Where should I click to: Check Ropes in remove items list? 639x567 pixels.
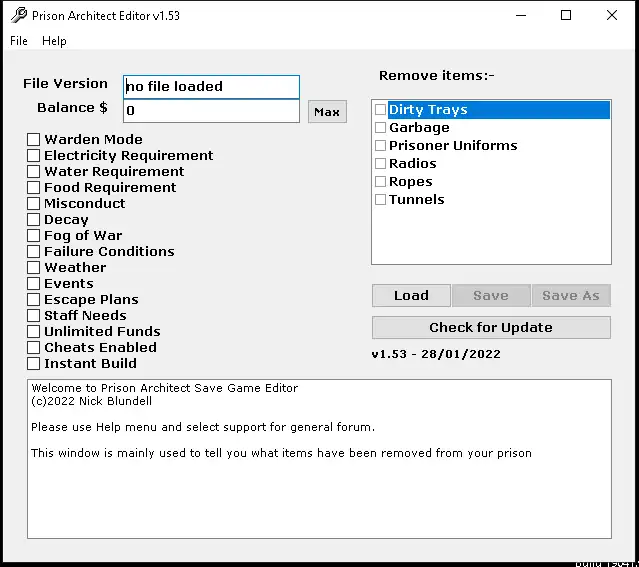point(380,181)
